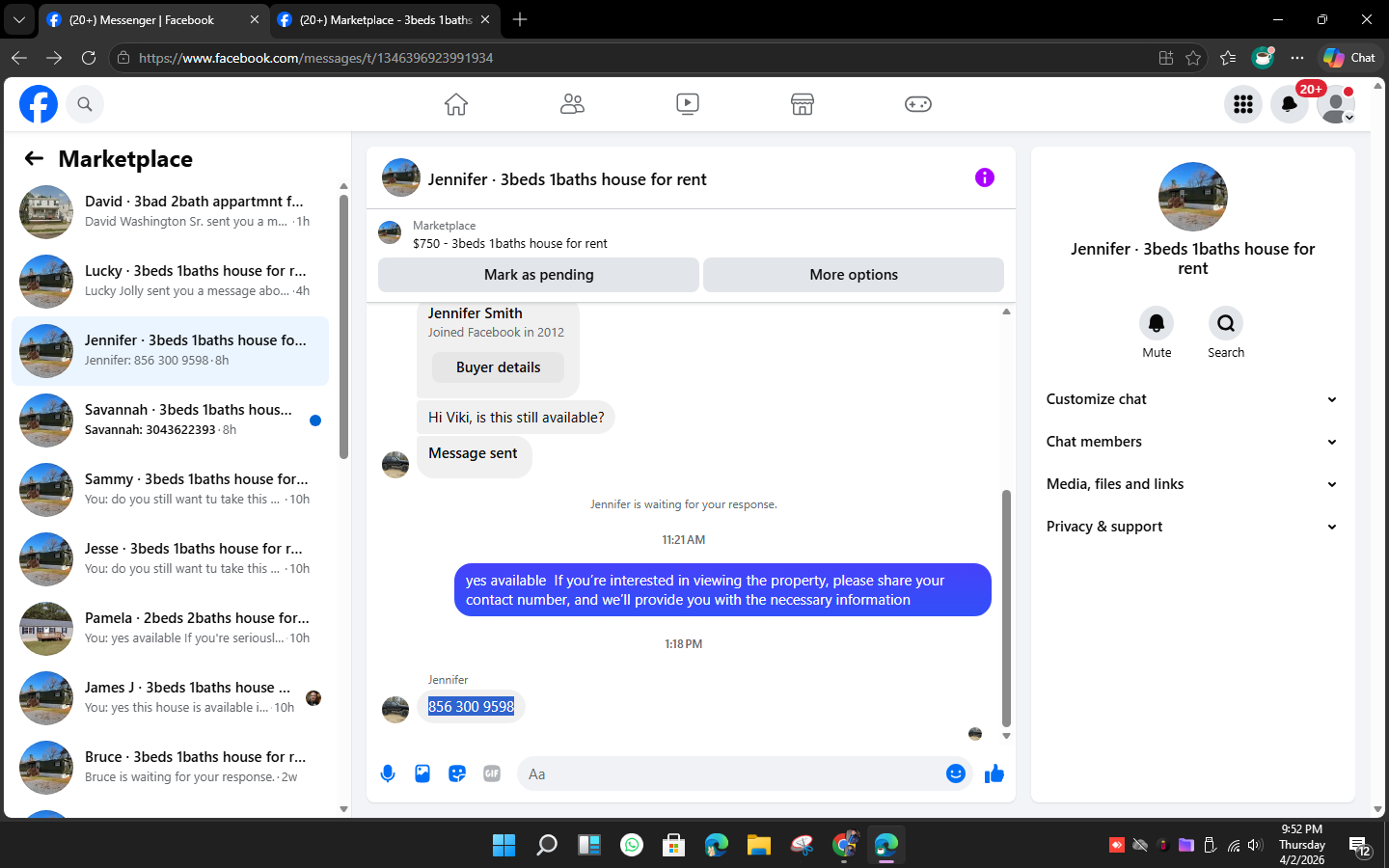Expand Privacy & support section
The height and width of the screenshot is (868, 1389).
pyautogui.click(x=1192, y=527)
